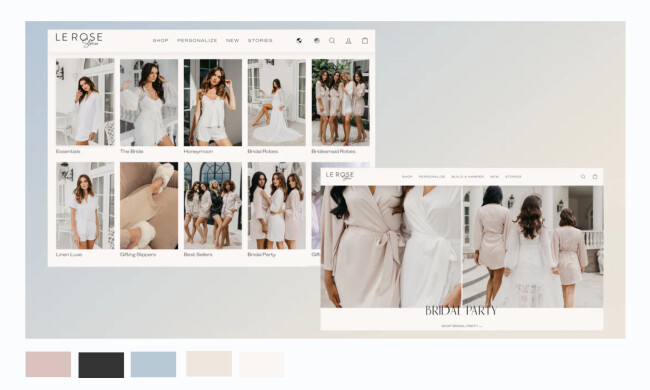Click the Le Rose logo on the Bridal Party page
Screen dimensions: 650x390
340,176
